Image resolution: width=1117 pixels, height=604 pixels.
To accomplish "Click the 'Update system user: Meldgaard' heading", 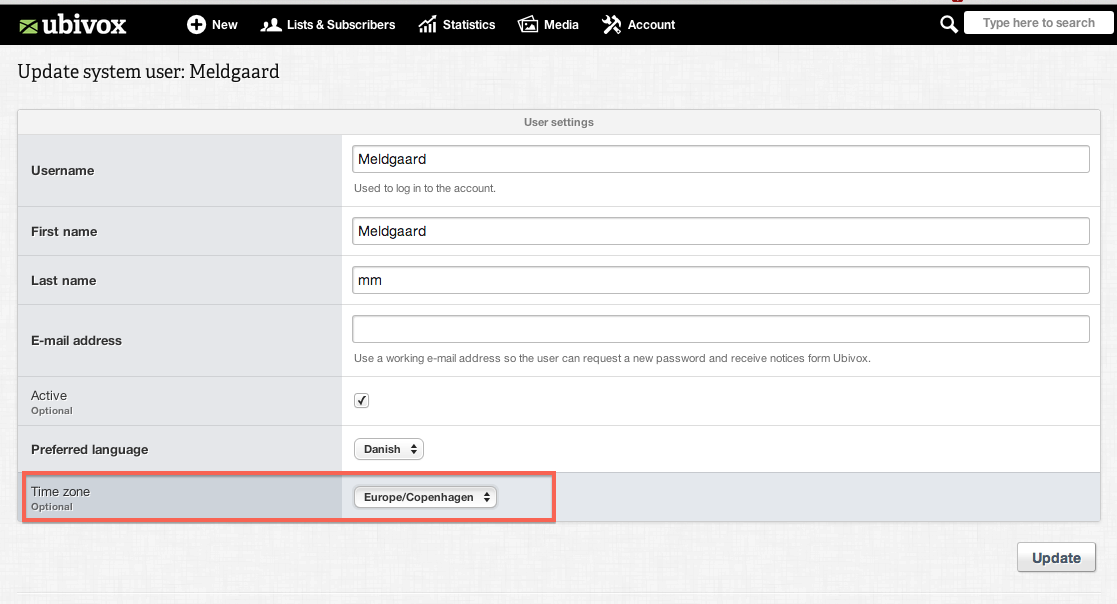I will click(x=148, y=72).
